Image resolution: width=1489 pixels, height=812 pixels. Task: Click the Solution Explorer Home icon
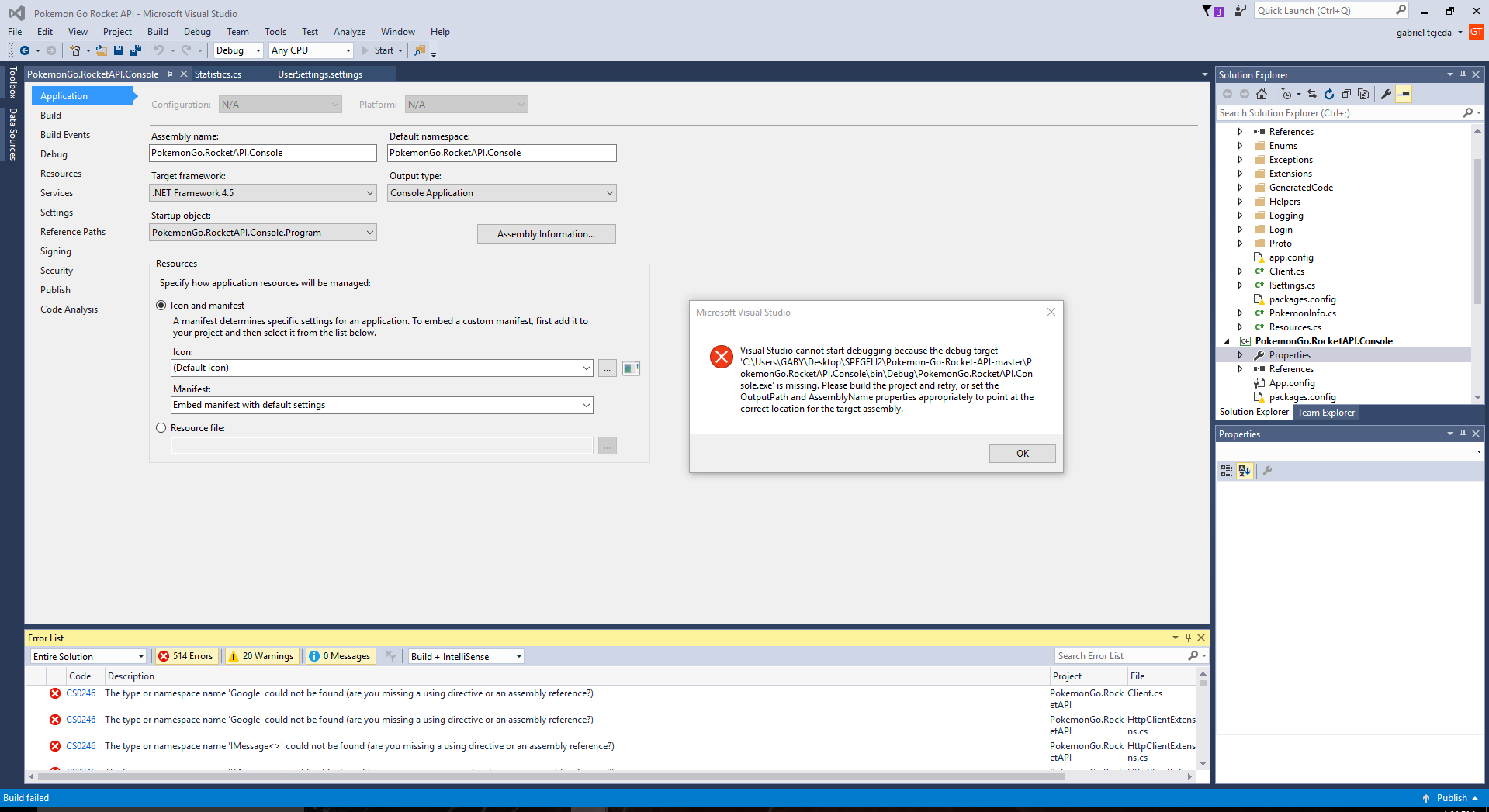[x=1262, y=94]
